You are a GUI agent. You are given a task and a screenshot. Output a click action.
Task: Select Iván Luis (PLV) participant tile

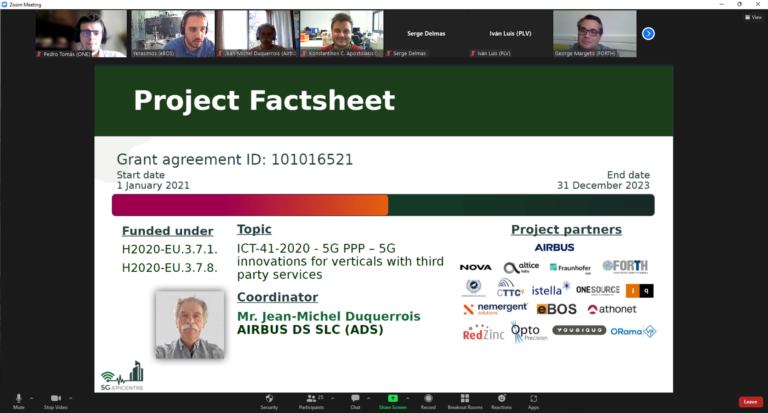point(510,33)
